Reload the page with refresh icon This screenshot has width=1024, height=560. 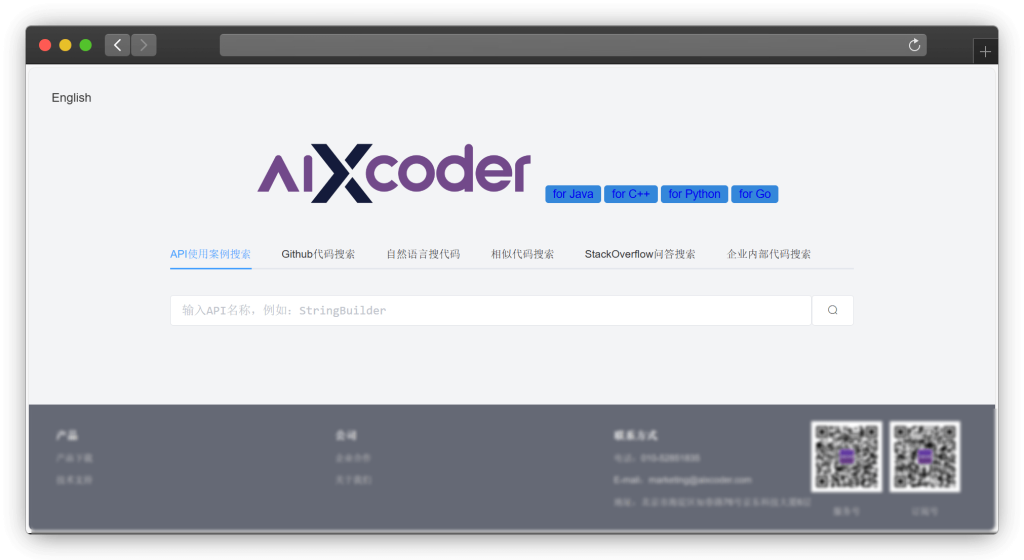pyautogui.click(x=914, y=45)
